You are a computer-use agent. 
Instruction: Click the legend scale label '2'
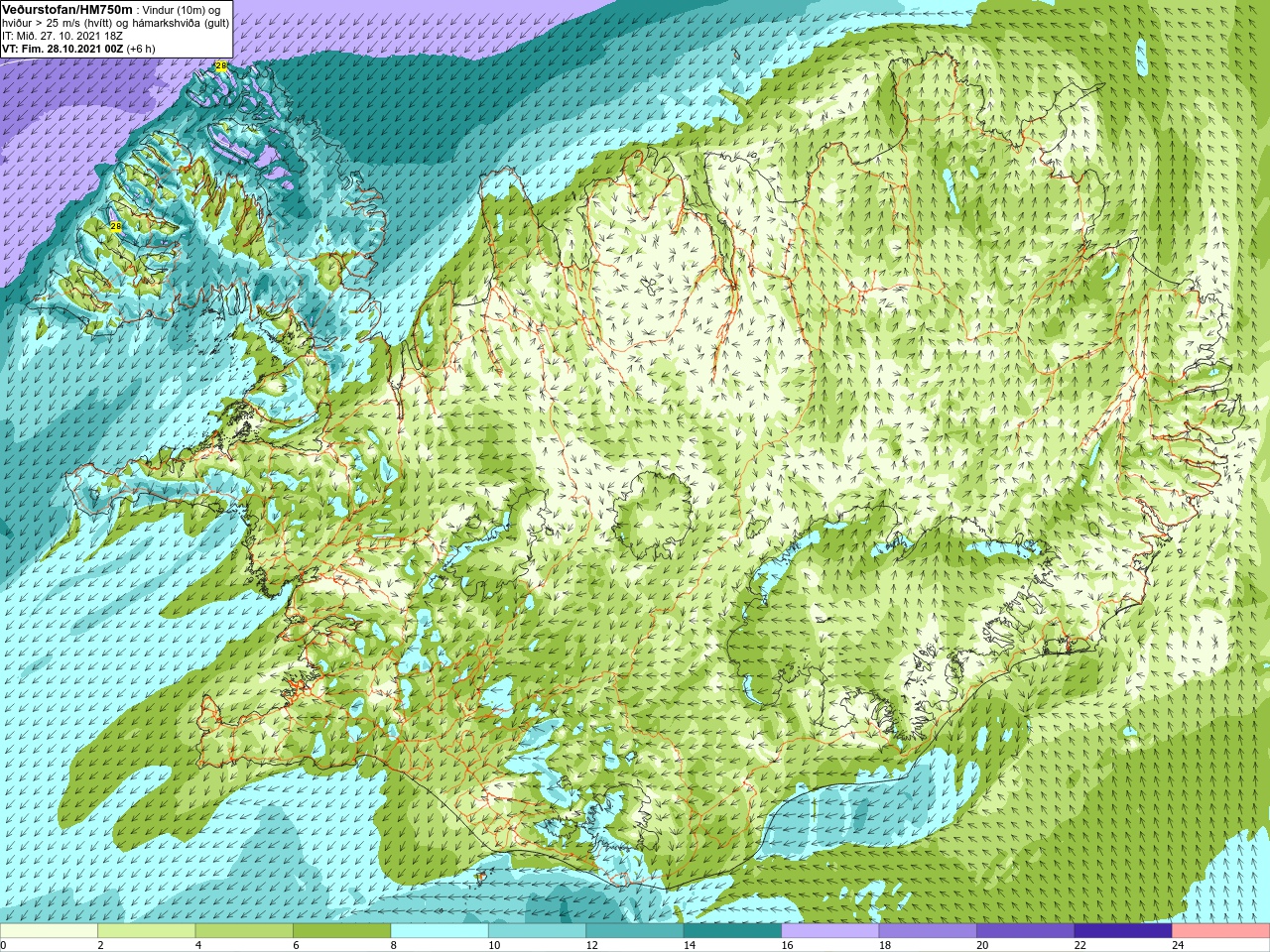click(x=100, y=946)
